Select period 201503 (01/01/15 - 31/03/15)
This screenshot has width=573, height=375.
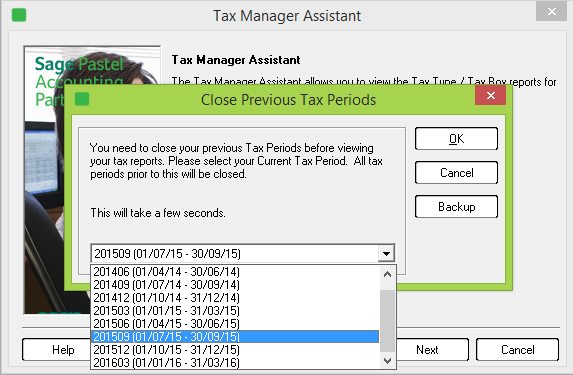pyautogui.click(x=235, y=311)
